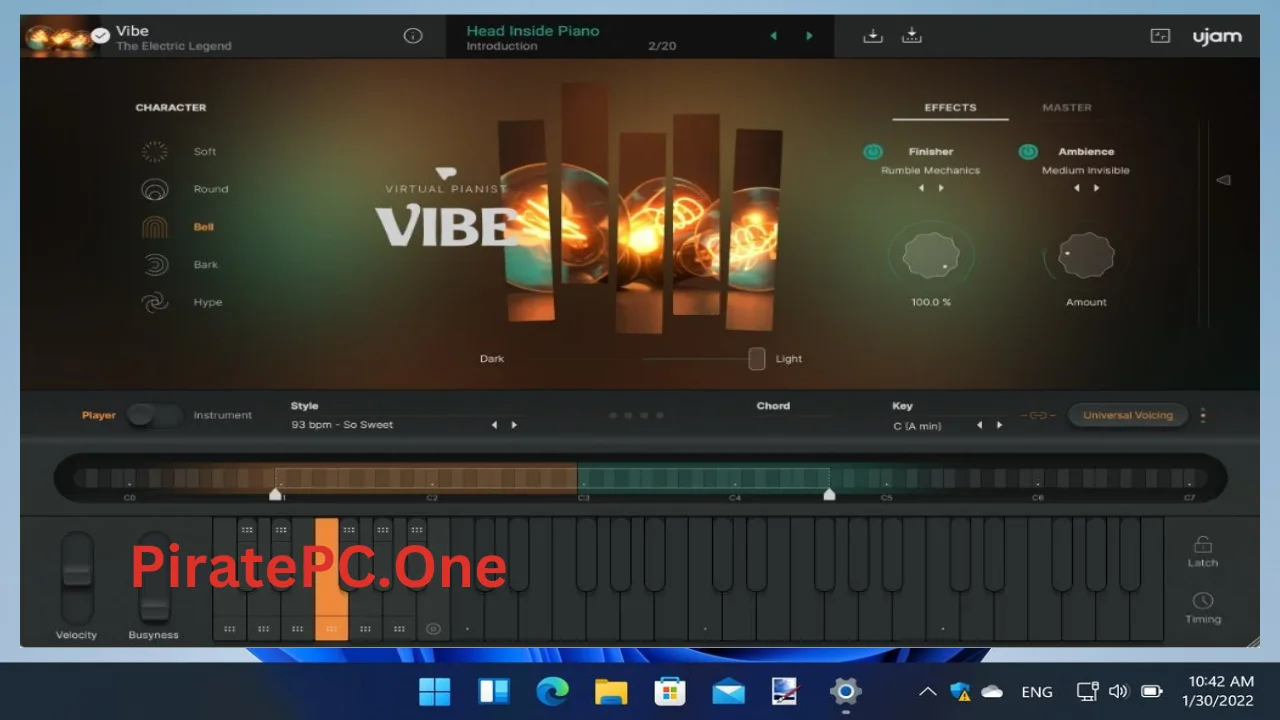Click the Finisher amount knob
1280x720 pixels.
(x=930, y=256)
